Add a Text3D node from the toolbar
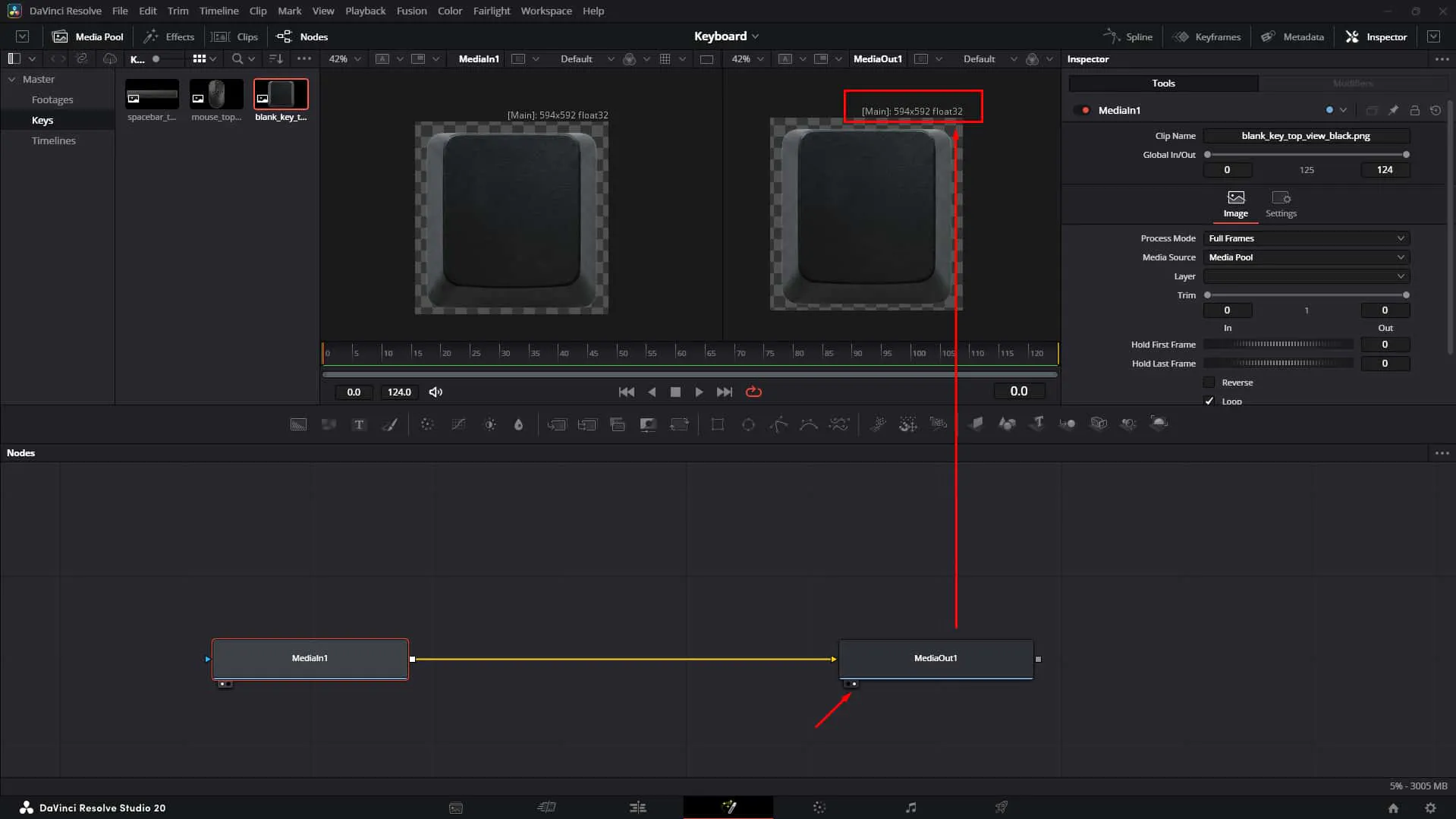This screenshot has width=1456, height=819. (1038, 424)
